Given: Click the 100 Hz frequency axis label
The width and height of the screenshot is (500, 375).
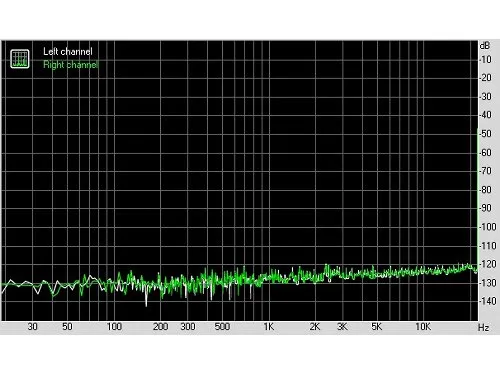Looking at the screenshot, I should (x=114, y=327).
